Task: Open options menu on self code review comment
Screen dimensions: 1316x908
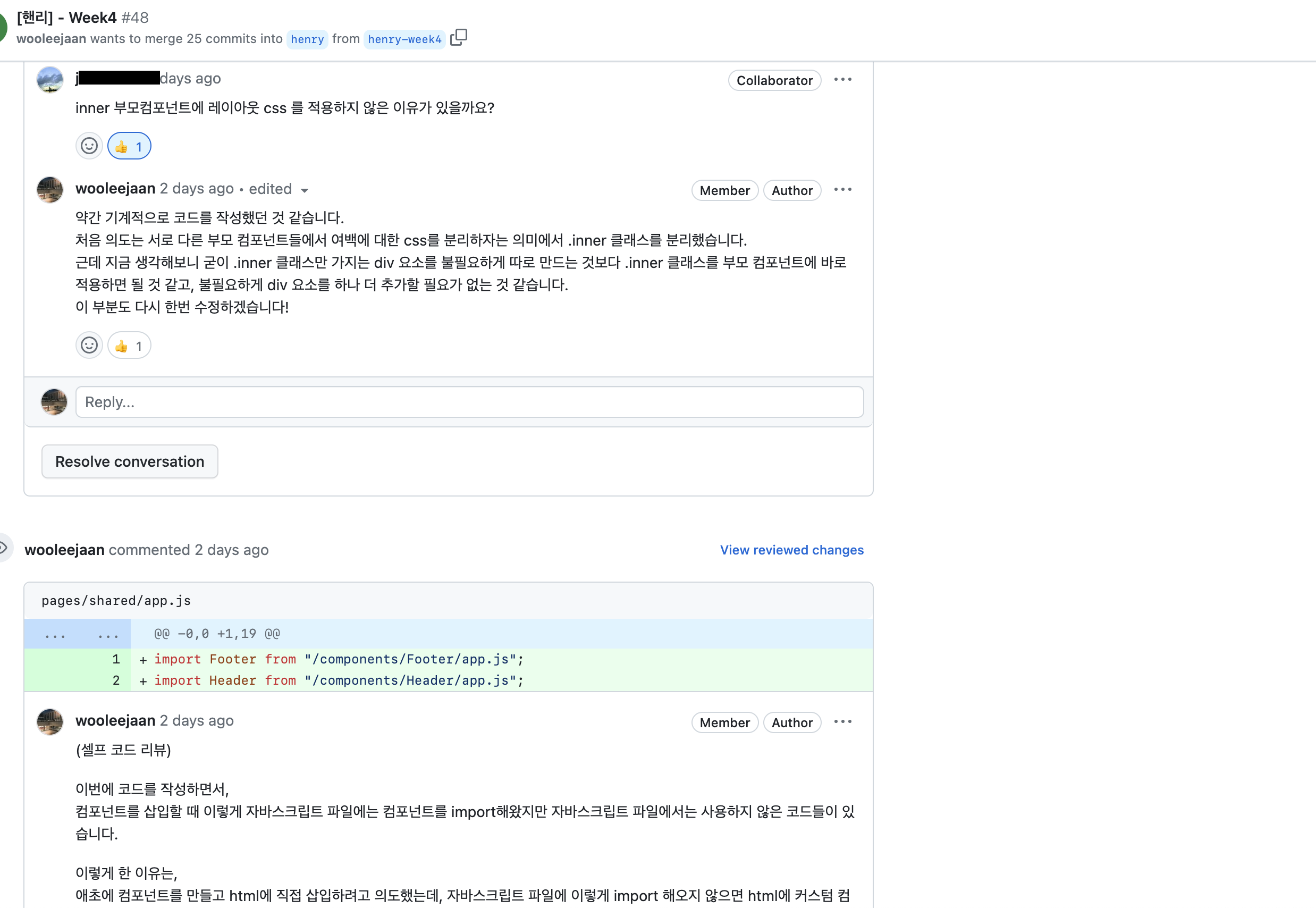Action: [x=842, y=722]
